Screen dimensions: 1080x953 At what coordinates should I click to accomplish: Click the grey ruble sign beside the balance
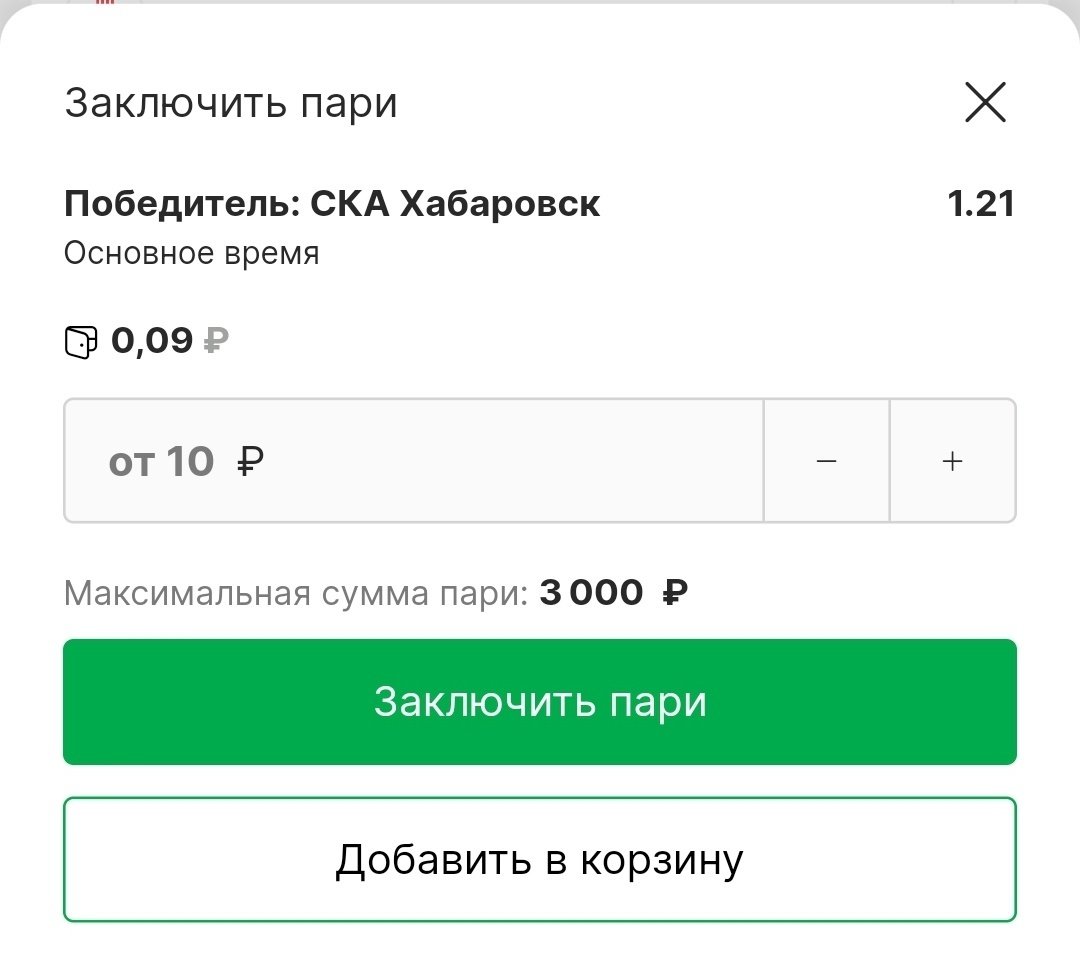(216, 342)
